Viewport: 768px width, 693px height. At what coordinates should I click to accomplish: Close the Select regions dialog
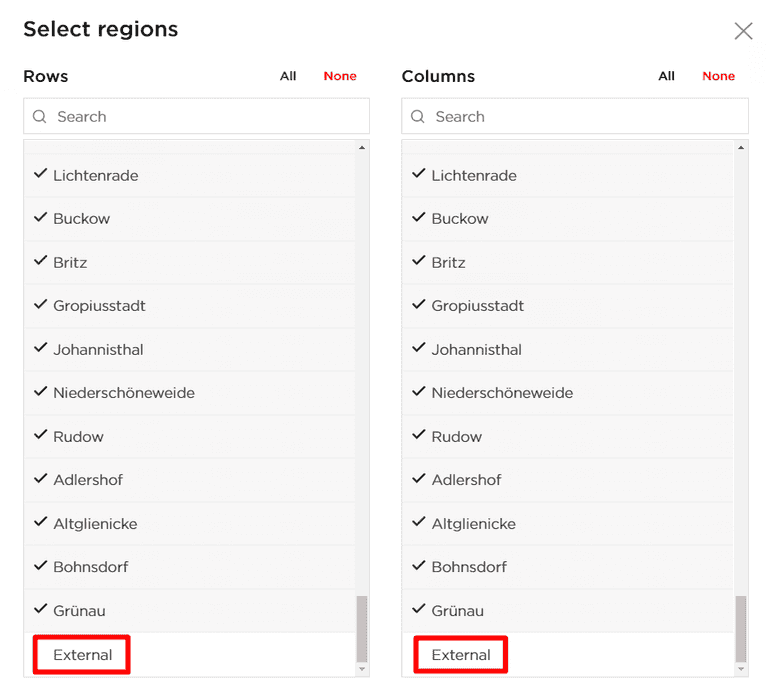pyautogui.click(x=743, y=31)
